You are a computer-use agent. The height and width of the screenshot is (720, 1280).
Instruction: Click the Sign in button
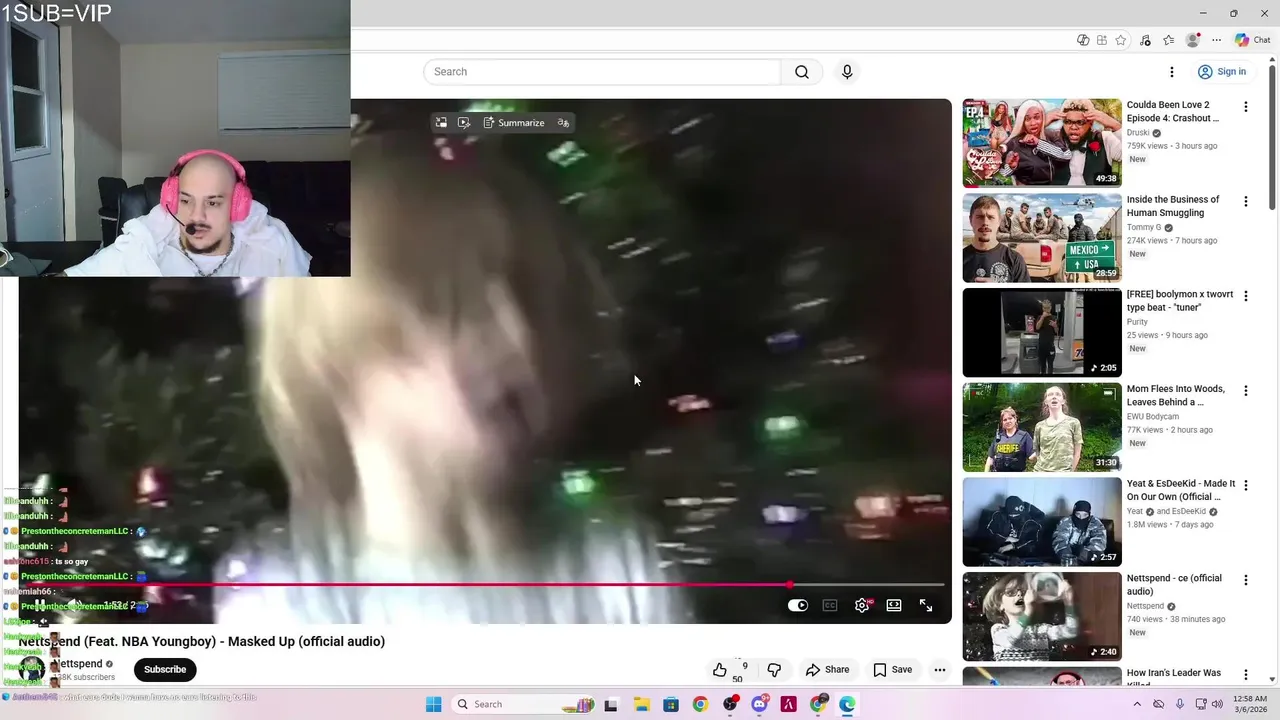pos(1222,72)
